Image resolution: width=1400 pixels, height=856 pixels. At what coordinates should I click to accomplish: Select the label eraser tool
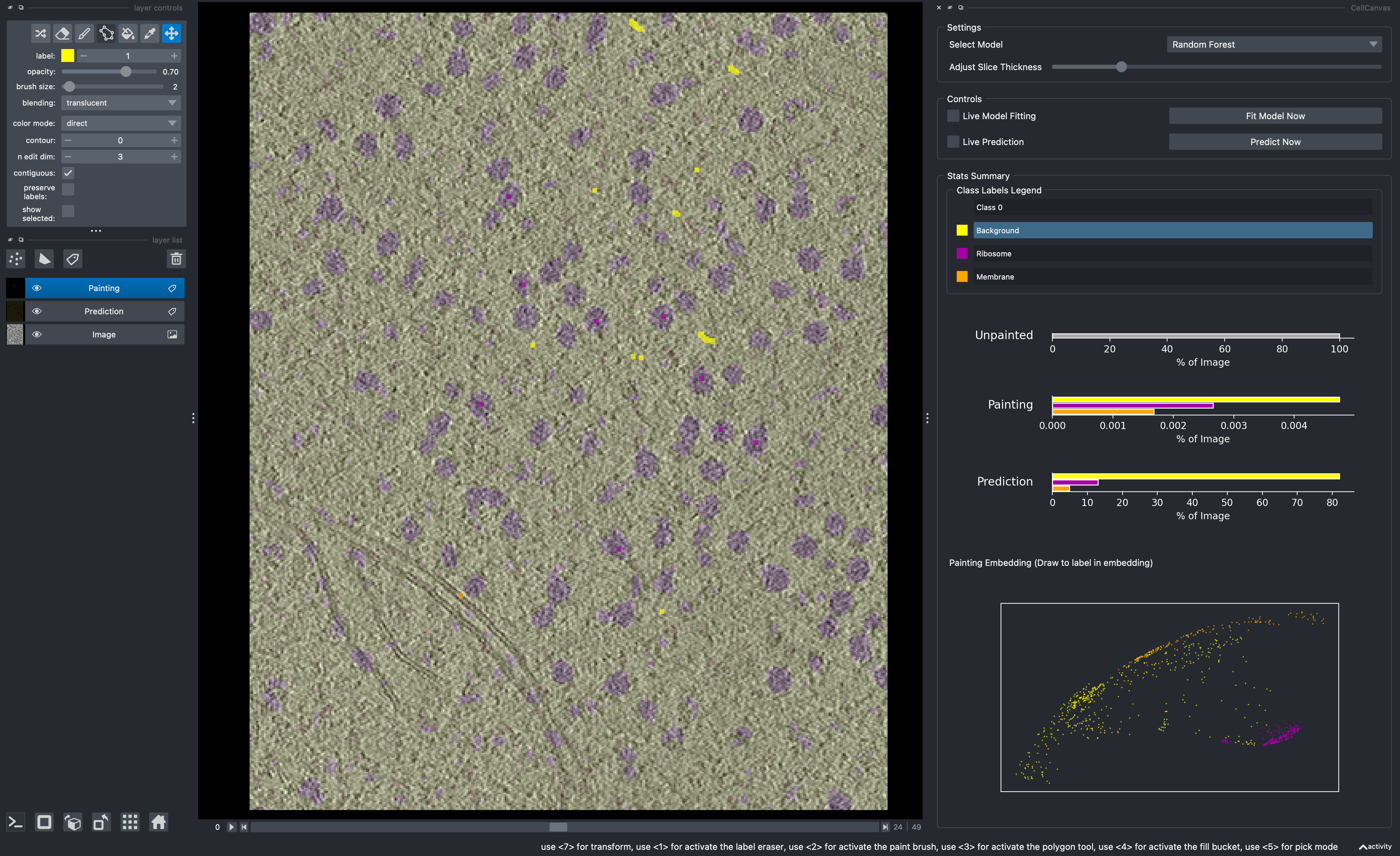point(62,33)
